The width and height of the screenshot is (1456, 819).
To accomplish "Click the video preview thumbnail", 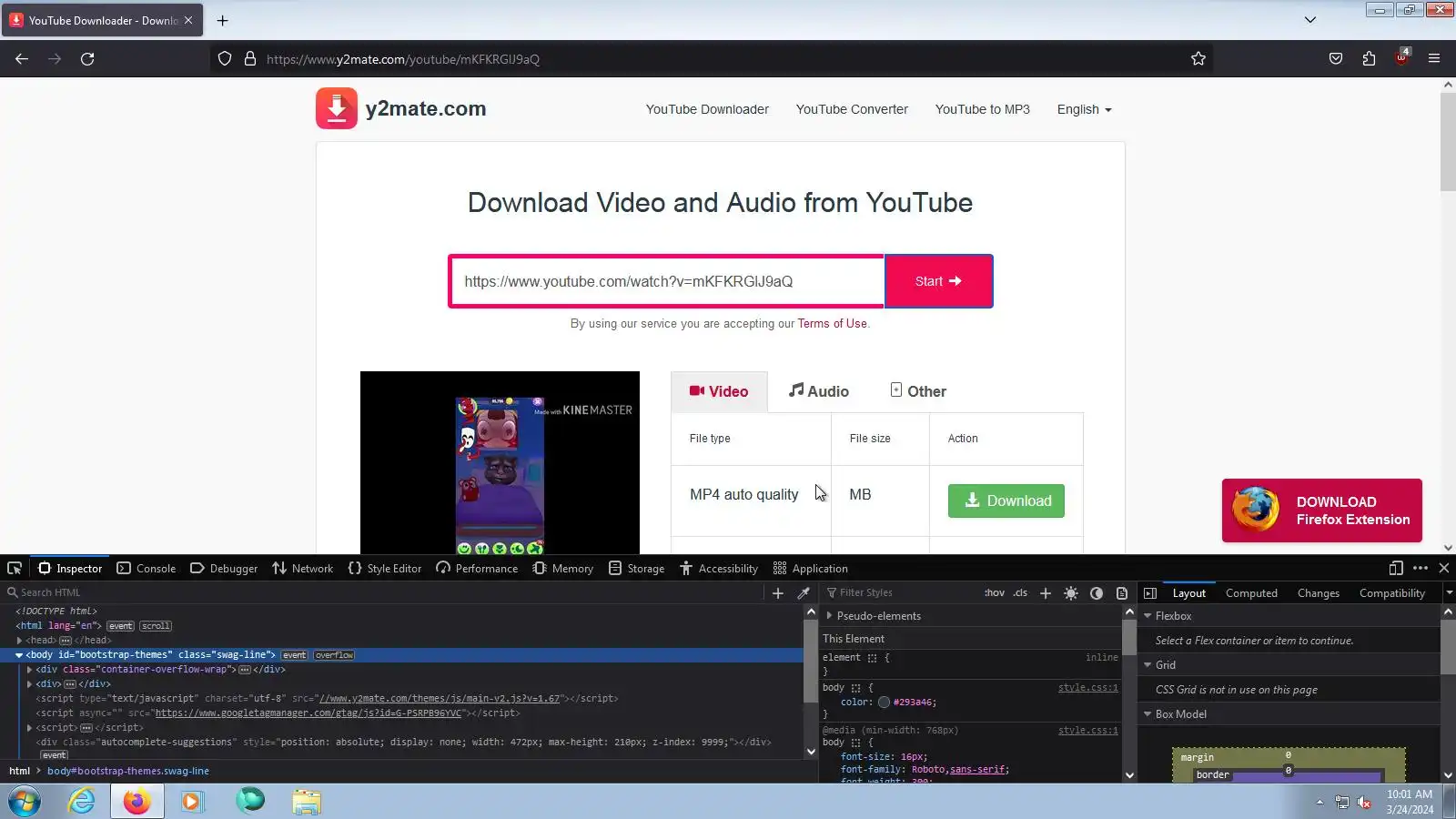I will pyautogui.click(x=500, y=462).
